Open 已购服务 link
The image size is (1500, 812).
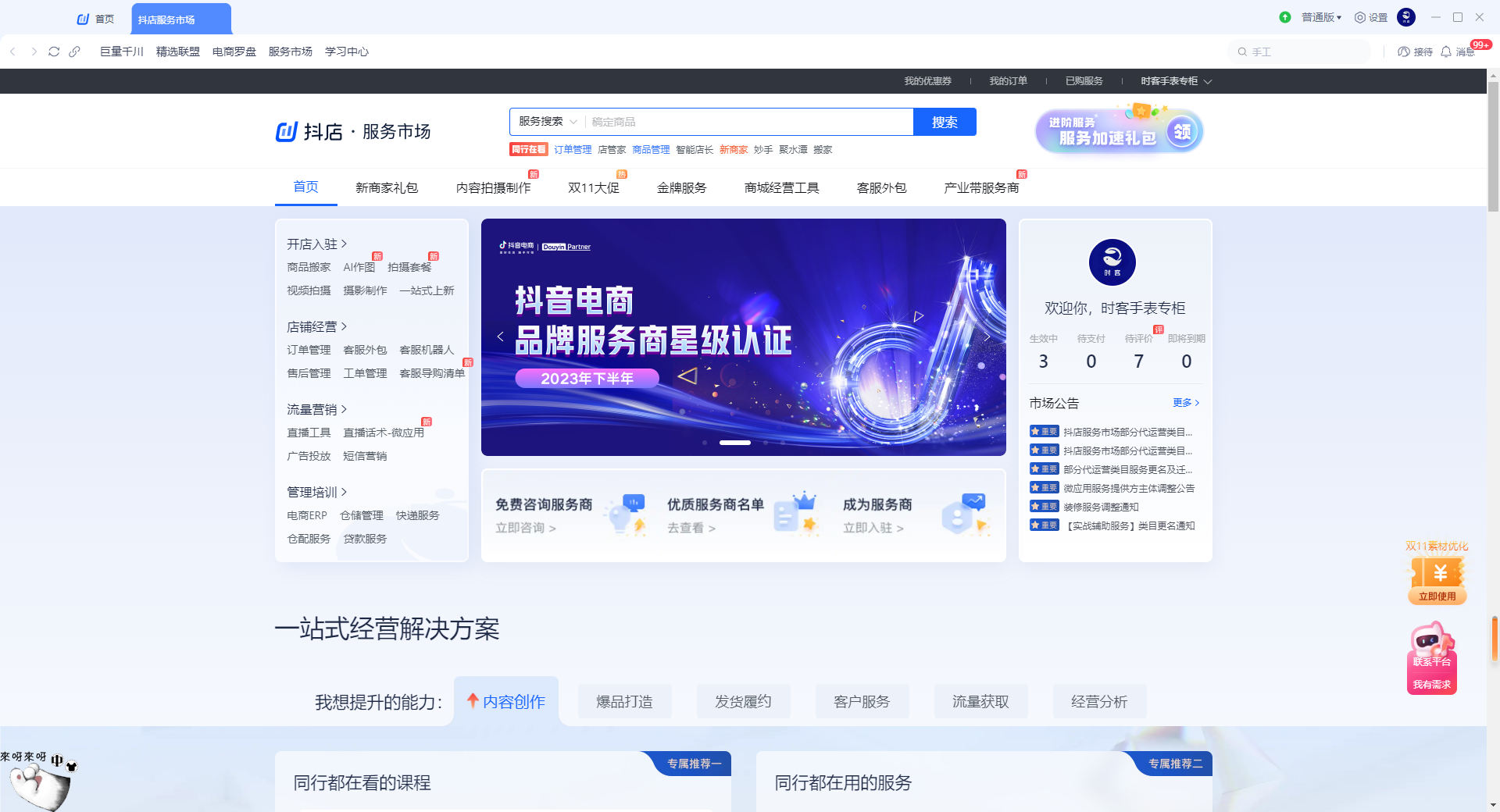(x=1084, y=81)
